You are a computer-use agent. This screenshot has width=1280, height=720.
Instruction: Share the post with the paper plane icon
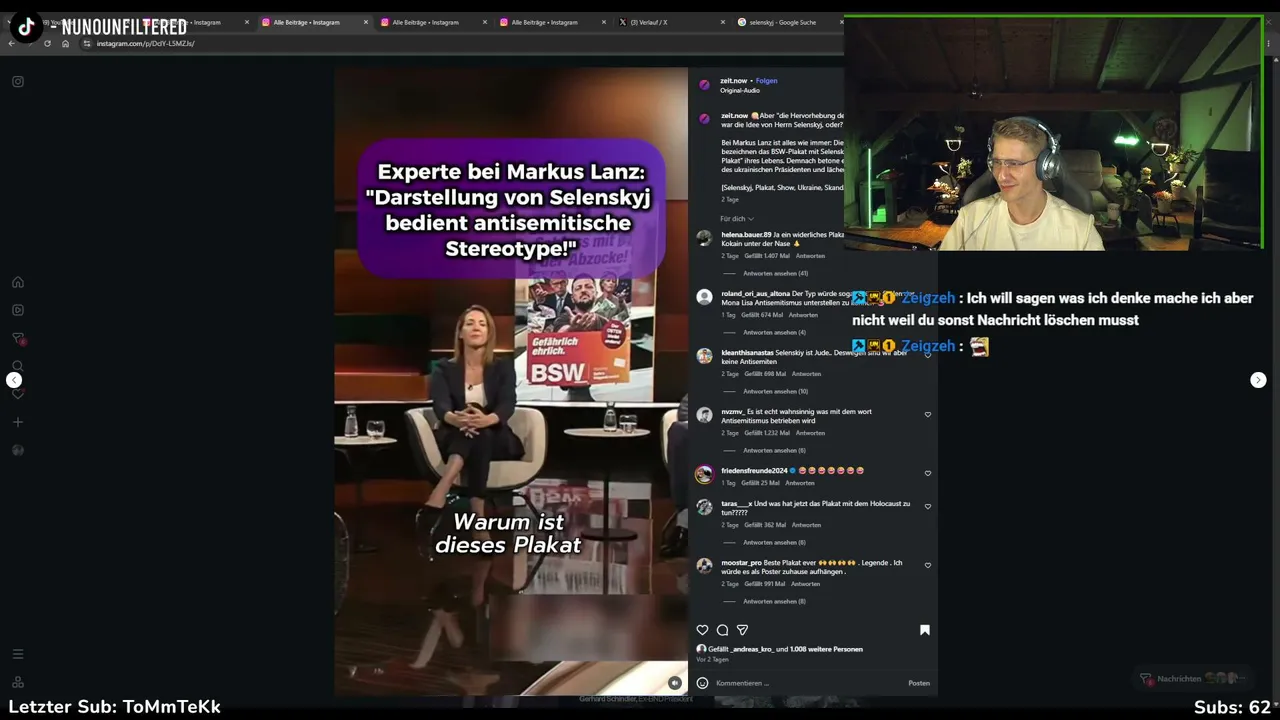[742, 630]
